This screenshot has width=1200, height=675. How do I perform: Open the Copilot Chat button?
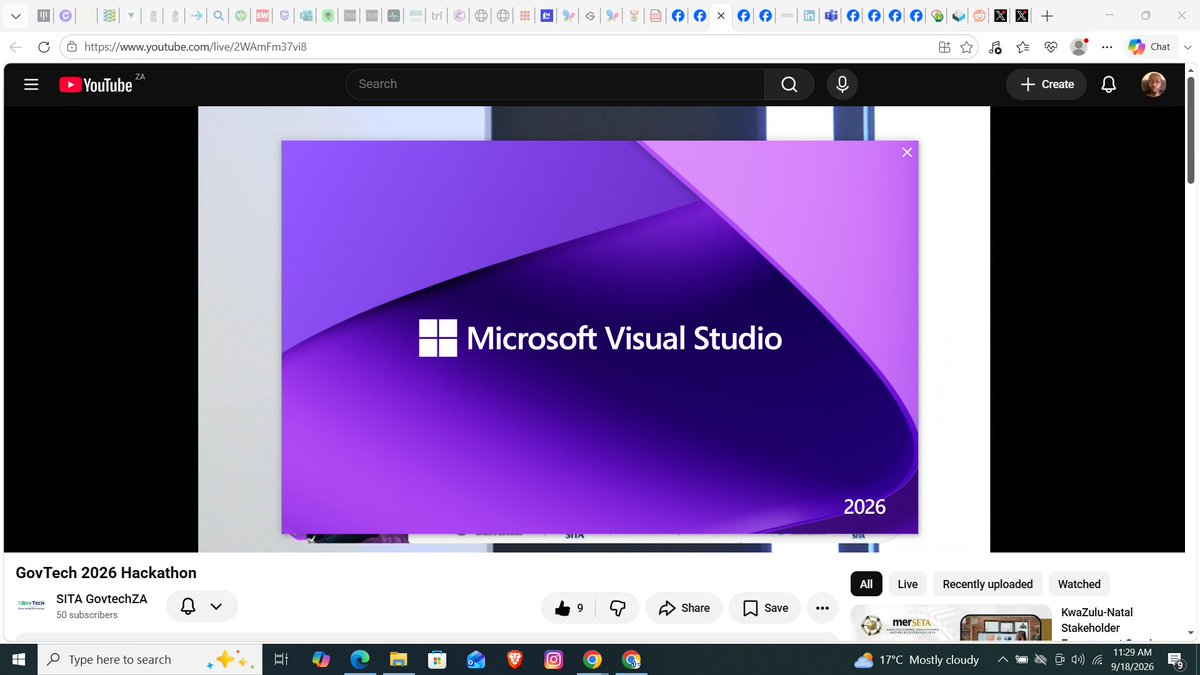click(1150, 47)
